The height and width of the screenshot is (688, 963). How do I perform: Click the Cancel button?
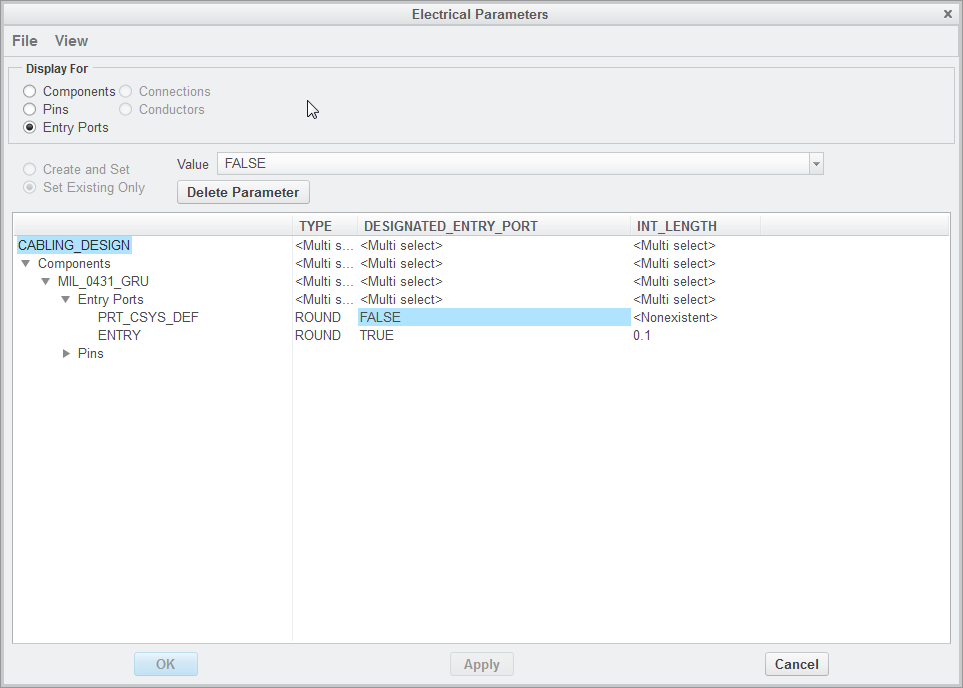point(797,664)
